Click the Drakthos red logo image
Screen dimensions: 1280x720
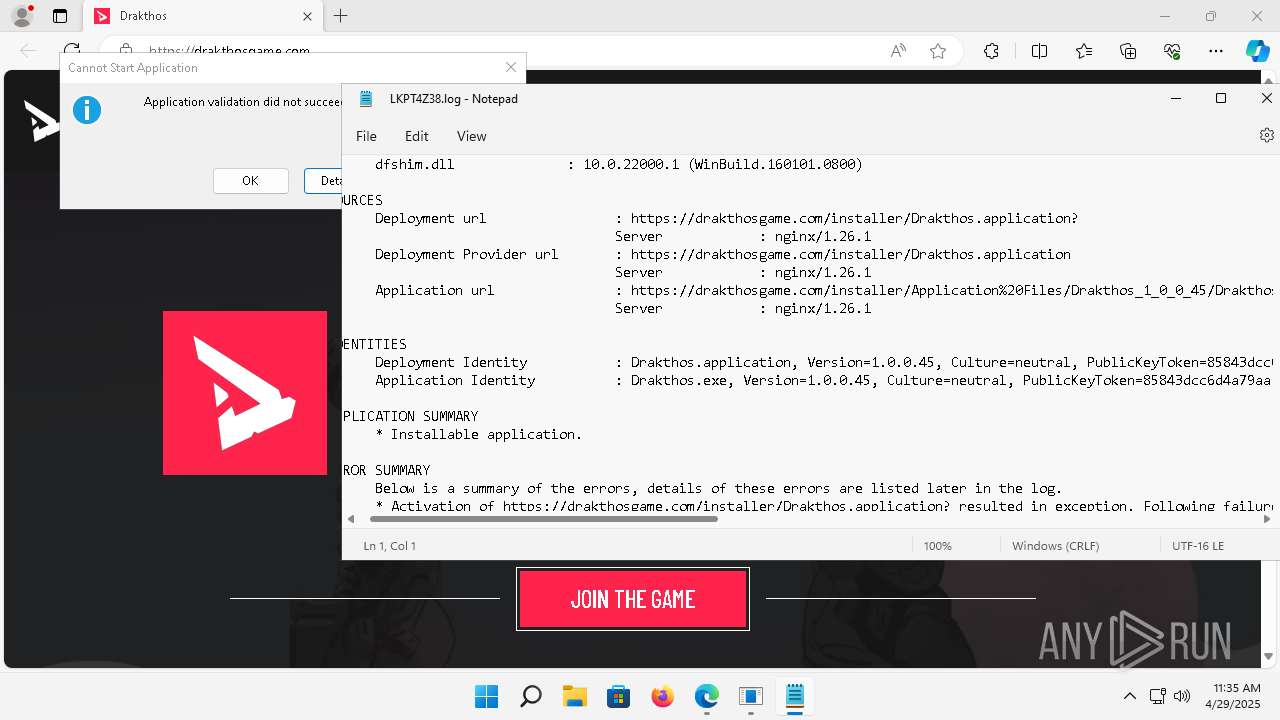245,393
